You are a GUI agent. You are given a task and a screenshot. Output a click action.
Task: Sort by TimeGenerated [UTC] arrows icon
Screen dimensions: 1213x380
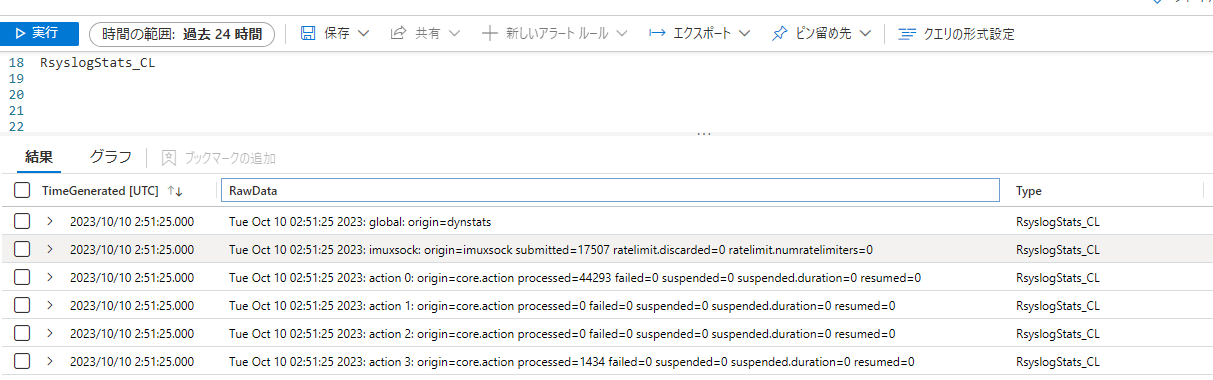[x=175, y=190]
